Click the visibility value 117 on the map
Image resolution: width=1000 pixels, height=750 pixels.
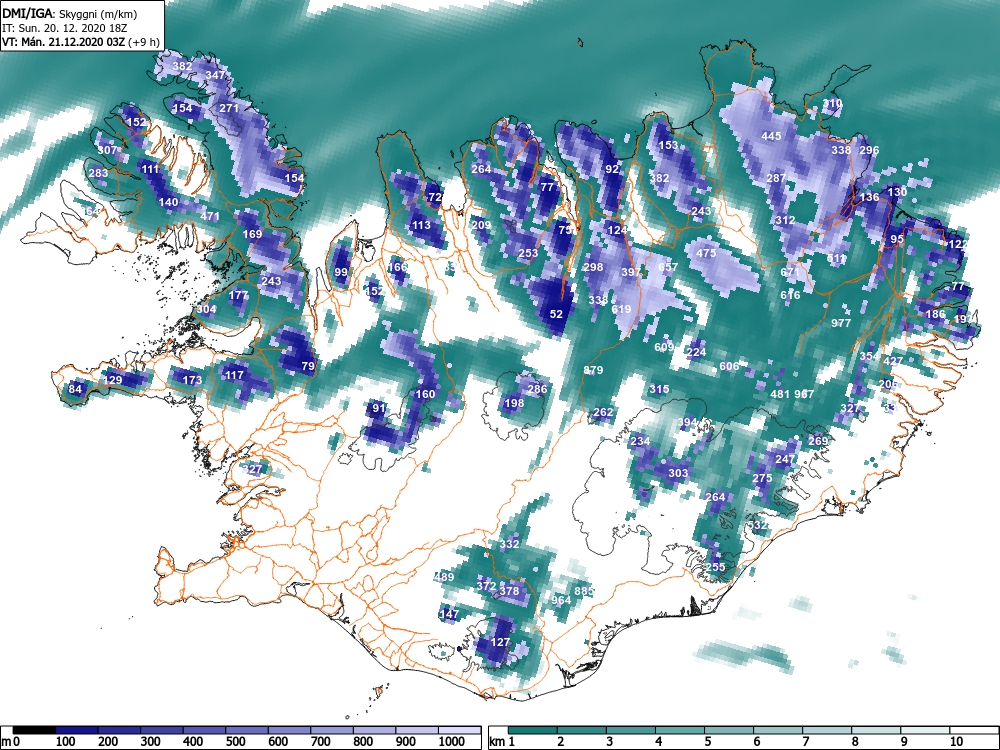point(234,375)
